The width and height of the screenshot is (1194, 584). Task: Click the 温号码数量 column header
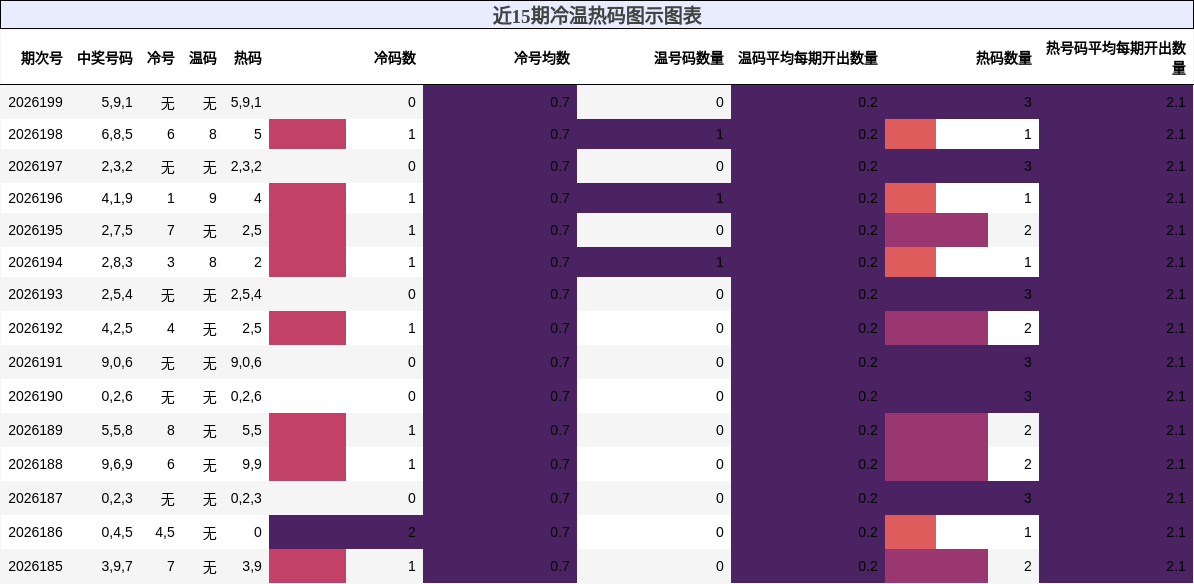[x=689, y=58]
